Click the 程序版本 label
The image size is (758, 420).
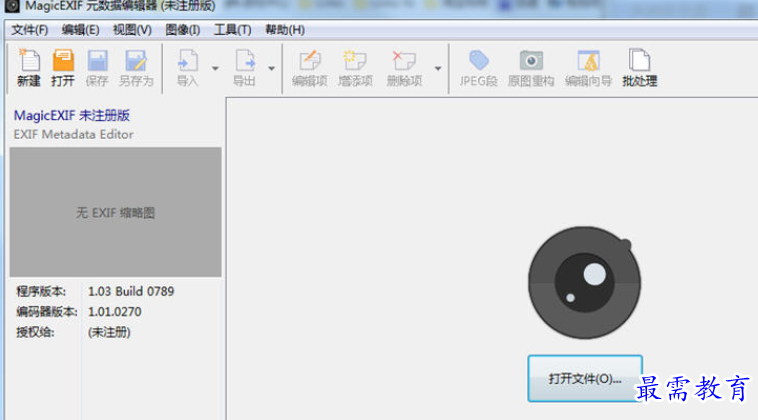point(41,291)
